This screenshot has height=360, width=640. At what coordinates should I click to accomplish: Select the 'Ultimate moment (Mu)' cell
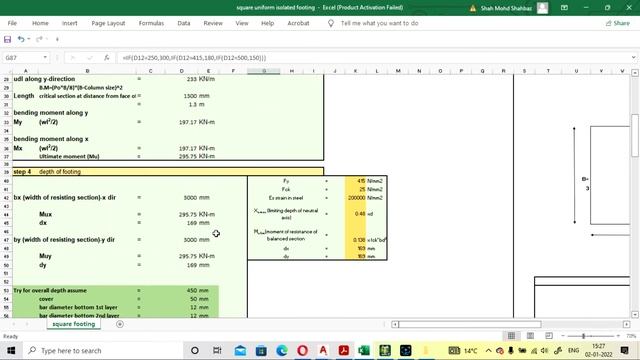(x=69, y=156)
